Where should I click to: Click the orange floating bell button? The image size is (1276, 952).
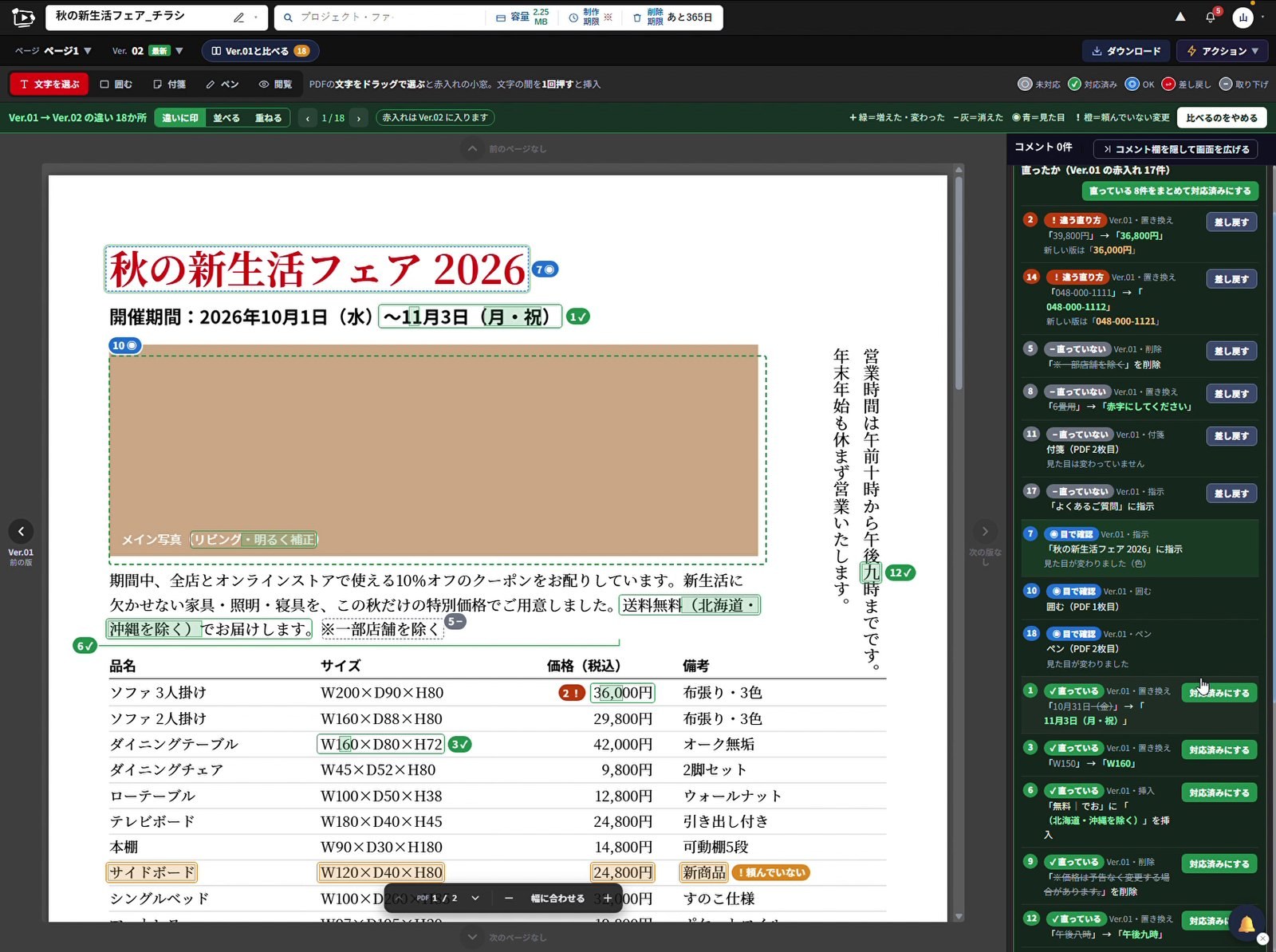pyautogui.click(x=1246, y=924)
